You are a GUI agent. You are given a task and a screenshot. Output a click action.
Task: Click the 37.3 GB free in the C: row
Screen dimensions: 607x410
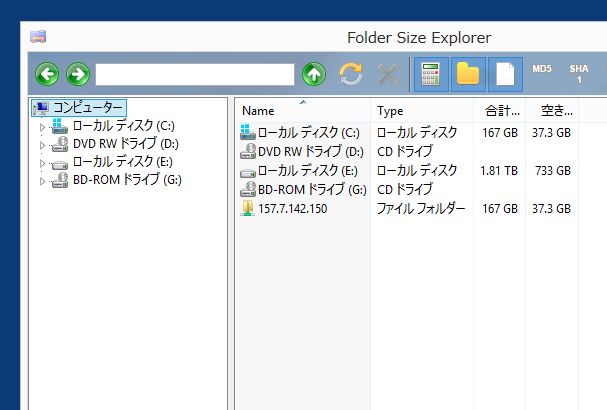(551, 133)
